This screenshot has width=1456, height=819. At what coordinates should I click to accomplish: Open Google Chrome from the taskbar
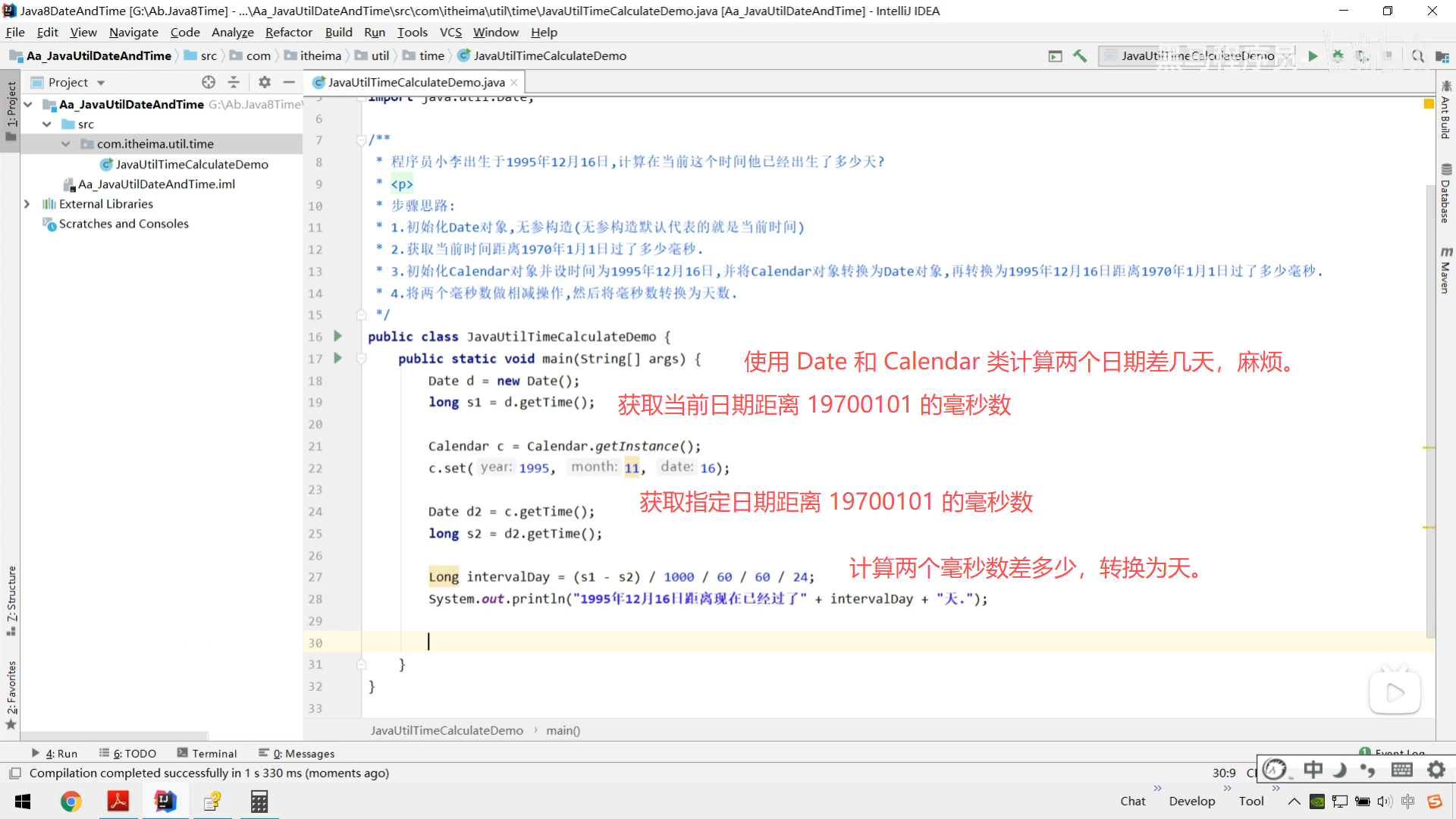tap(71, 801)
